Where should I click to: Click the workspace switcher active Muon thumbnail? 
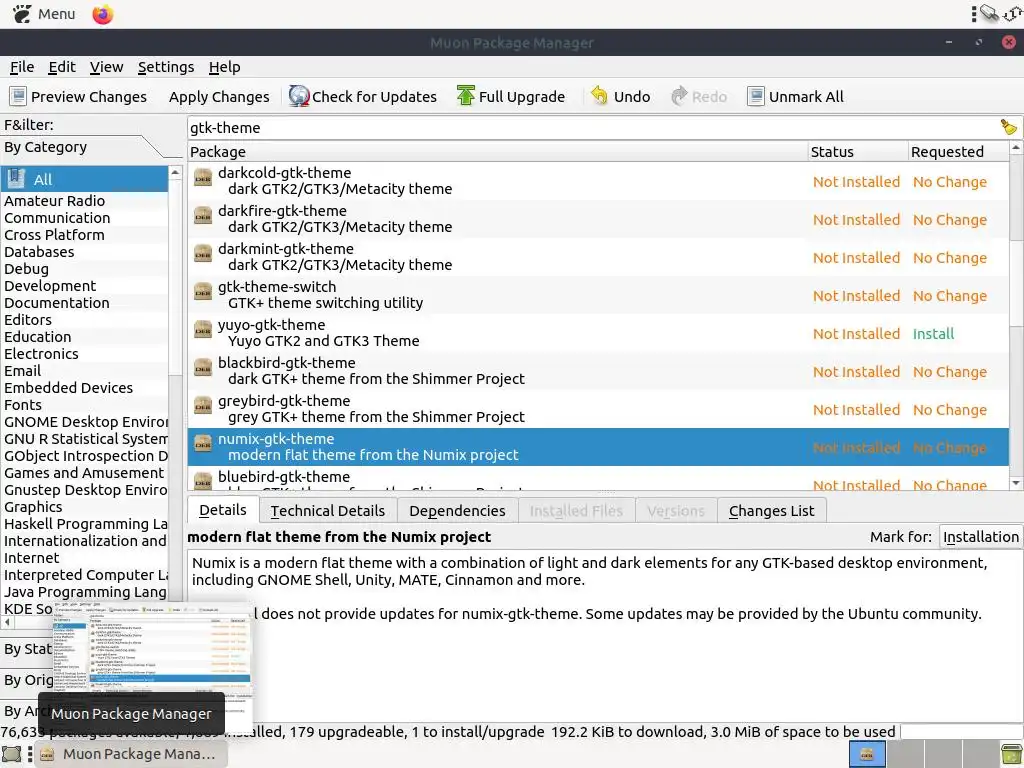point(867,754)
